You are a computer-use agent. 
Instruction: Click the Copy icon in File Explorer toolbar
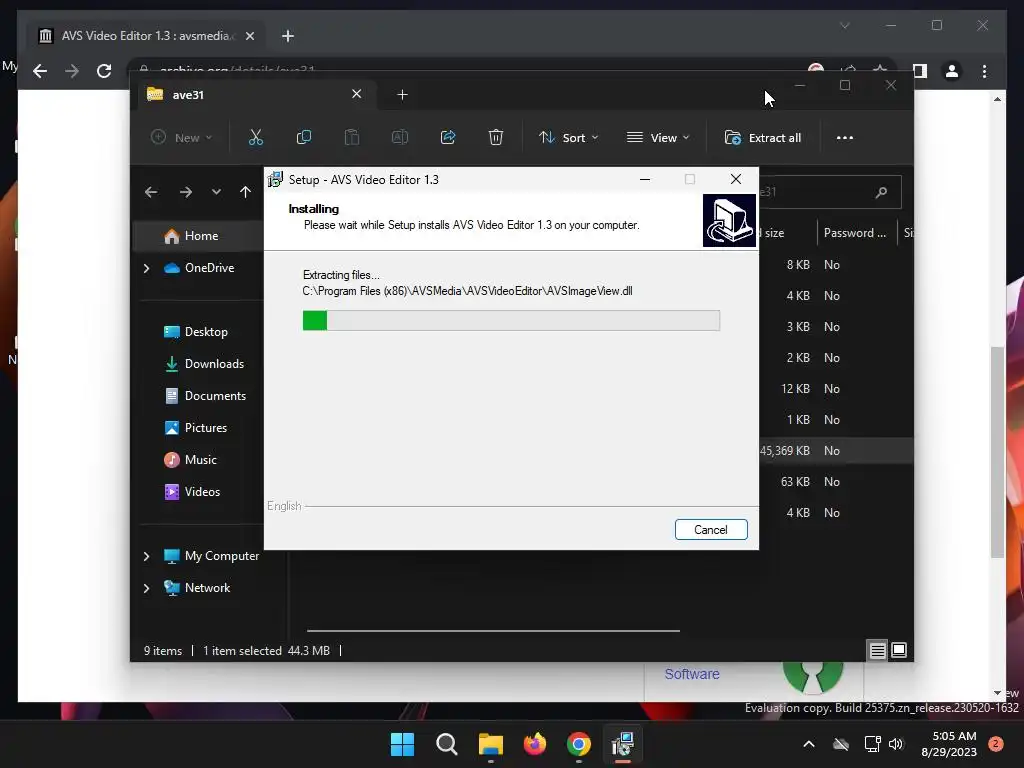tap(304, 137)
